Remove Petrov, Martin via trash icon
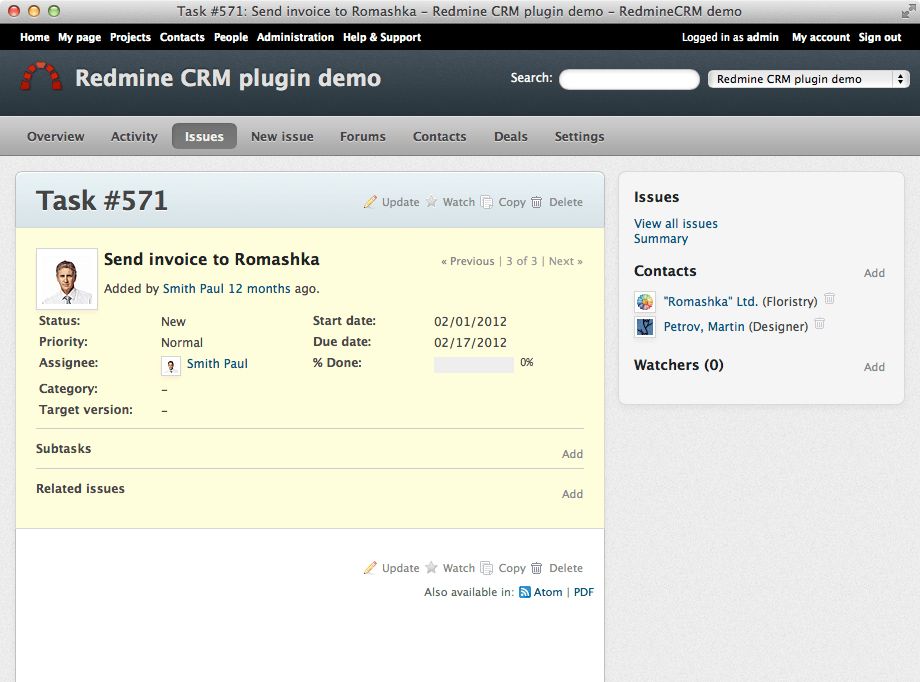 click(x=818, y=326)
